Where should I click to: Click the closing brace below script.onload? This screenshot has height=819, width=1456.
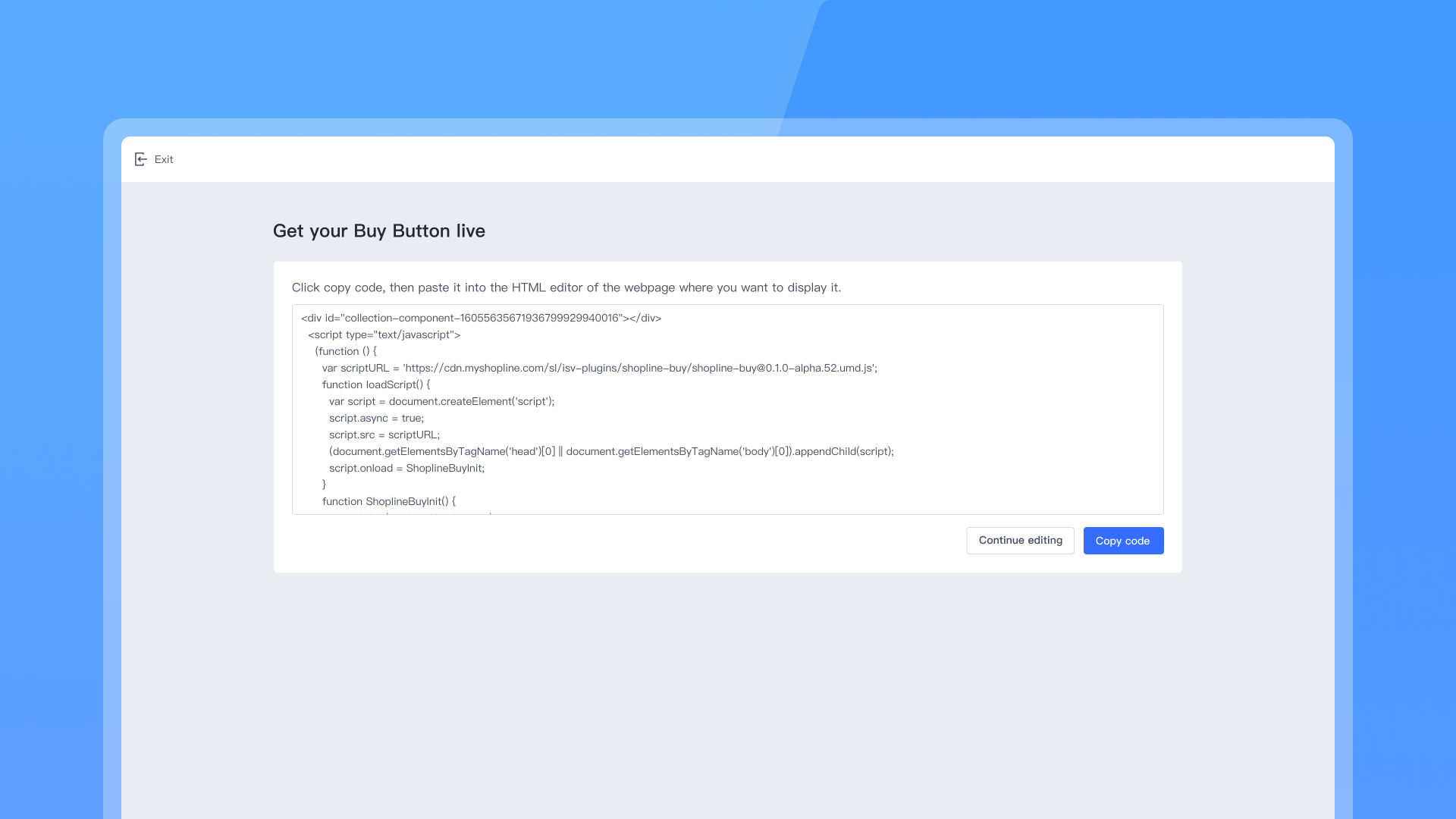[325, 485]
